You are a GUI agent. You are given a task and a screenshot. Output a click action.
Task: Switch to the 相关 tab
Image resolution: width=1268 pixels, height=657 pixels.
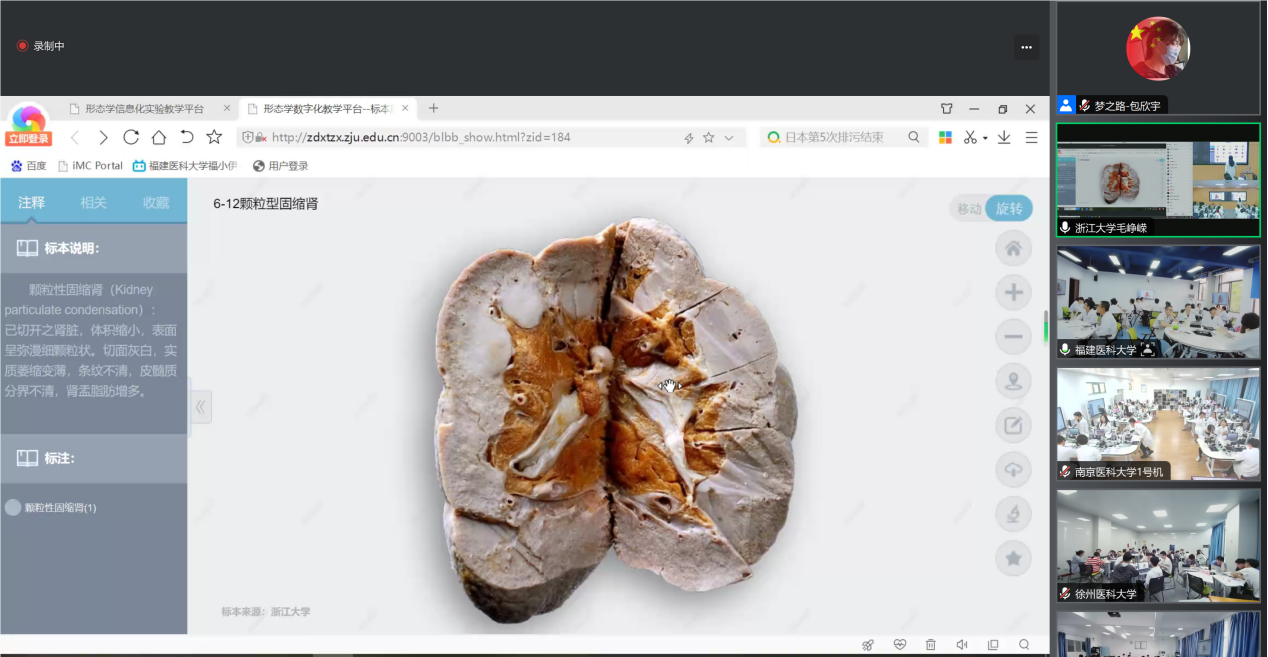93,202
